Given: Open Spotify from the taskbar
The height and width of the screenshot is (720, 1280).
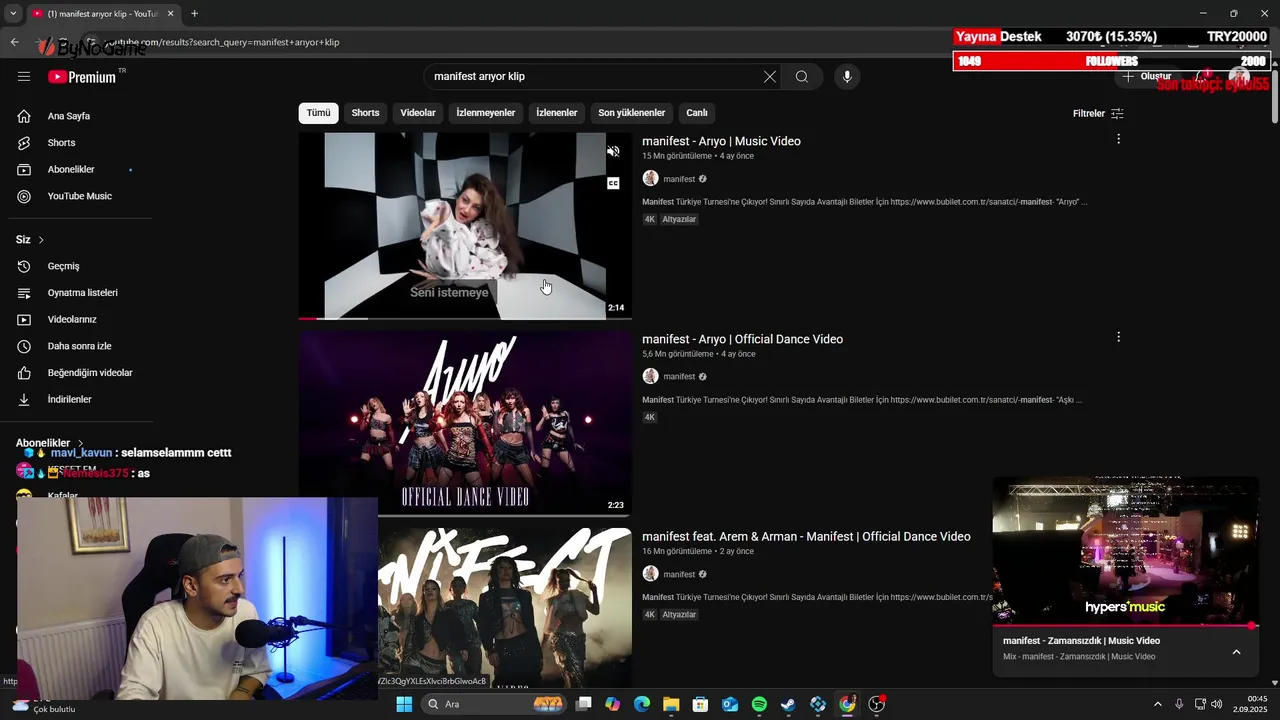Looking at the screenshot, I should 759,704.
